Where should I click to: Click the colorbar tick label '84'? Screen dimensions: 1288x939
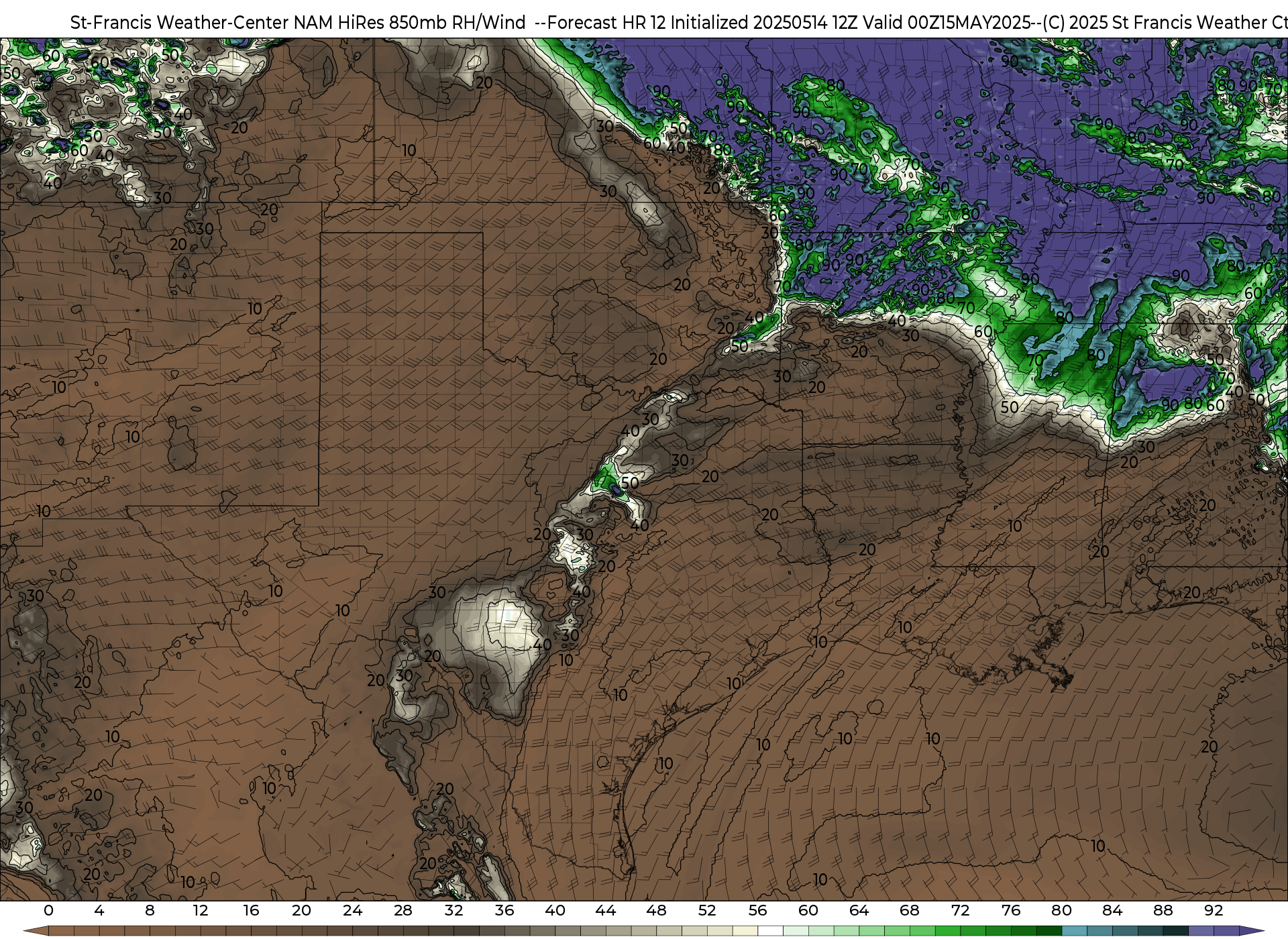pyautogui.click(x=1112, y=910)
